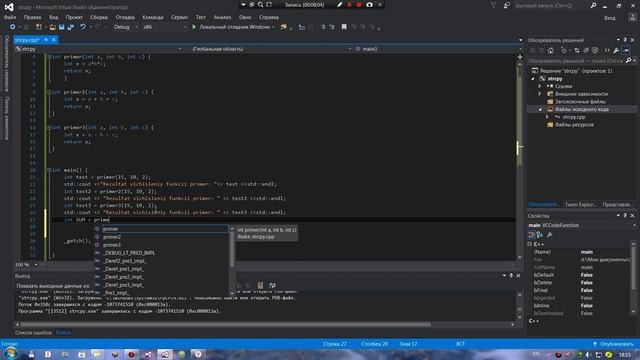Click the Save file toolbar icon
The height and width of the screenshot is (360, 640).
[x=61, y=27]
